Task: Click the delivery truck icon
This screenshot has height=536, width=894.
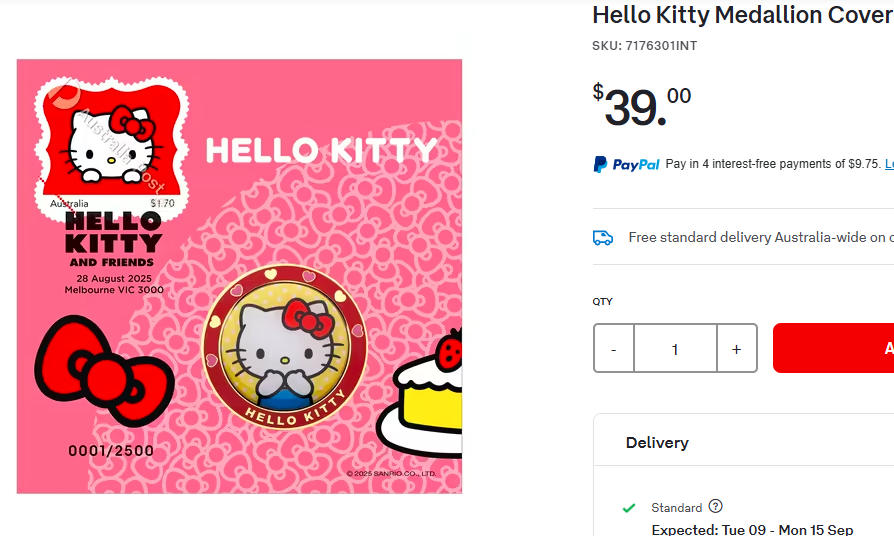Action: point(603,238)
